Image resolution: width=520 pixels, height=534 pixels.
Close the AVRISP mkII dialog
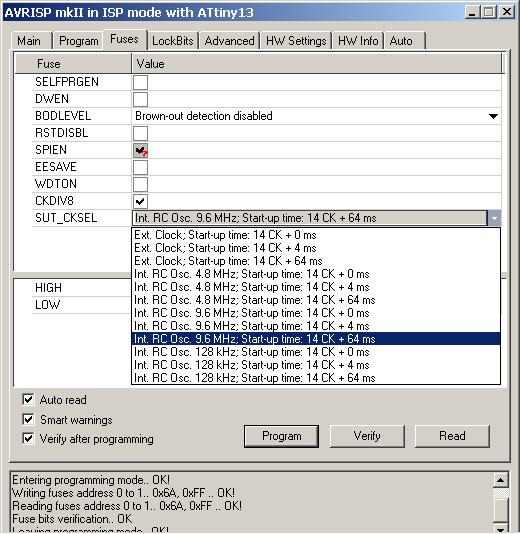click(x=507, y=13)
